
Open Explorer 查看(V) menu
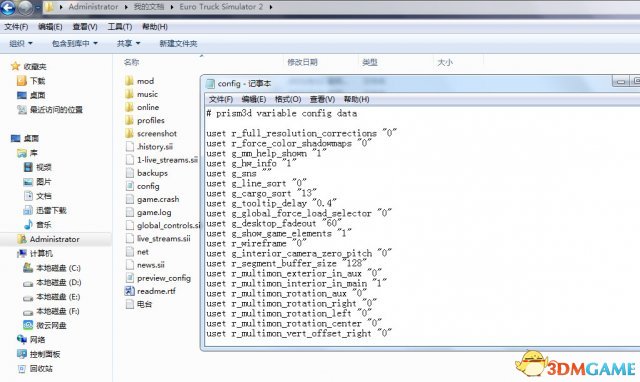tap(85, 27)
